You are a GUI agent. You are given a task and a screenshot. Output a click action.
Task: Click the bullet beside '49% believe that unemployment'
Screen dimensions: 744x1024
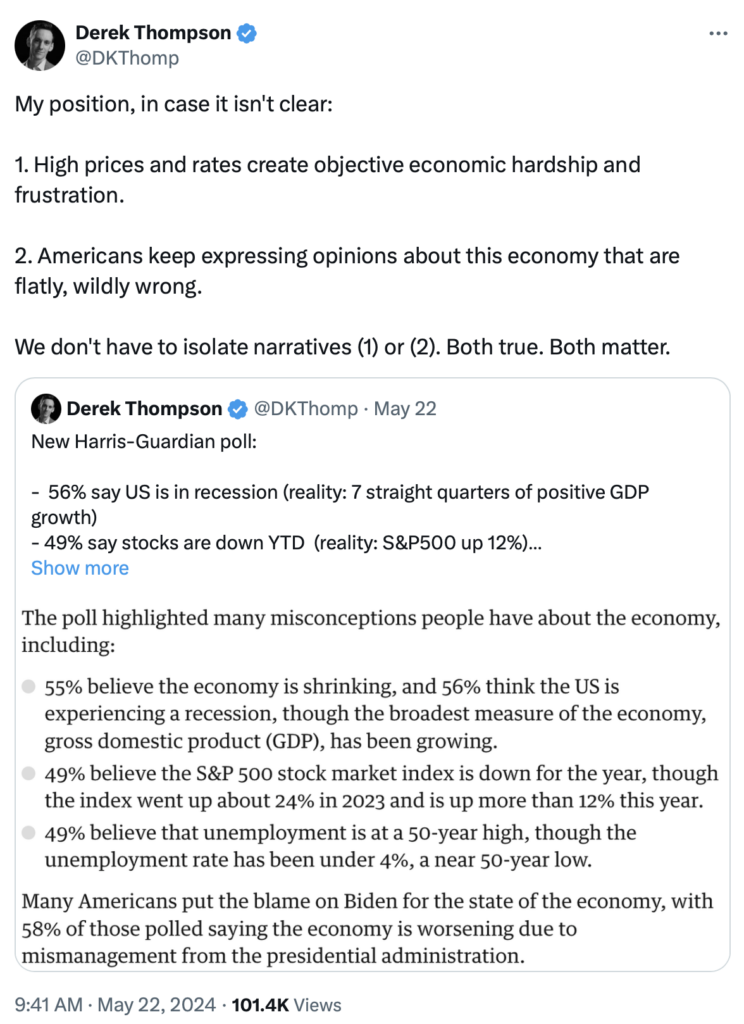tap(29, 832)
